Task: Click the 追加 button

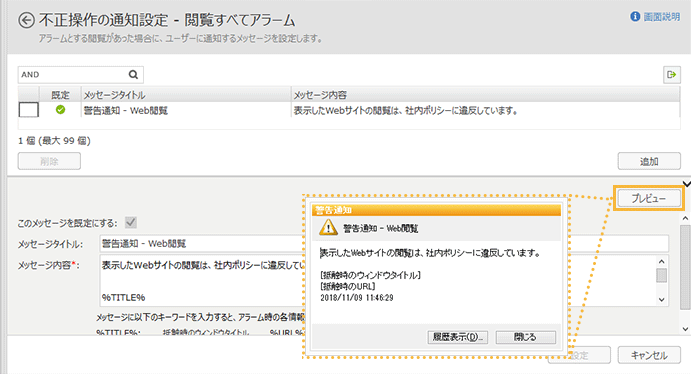Action: point(649,161)
